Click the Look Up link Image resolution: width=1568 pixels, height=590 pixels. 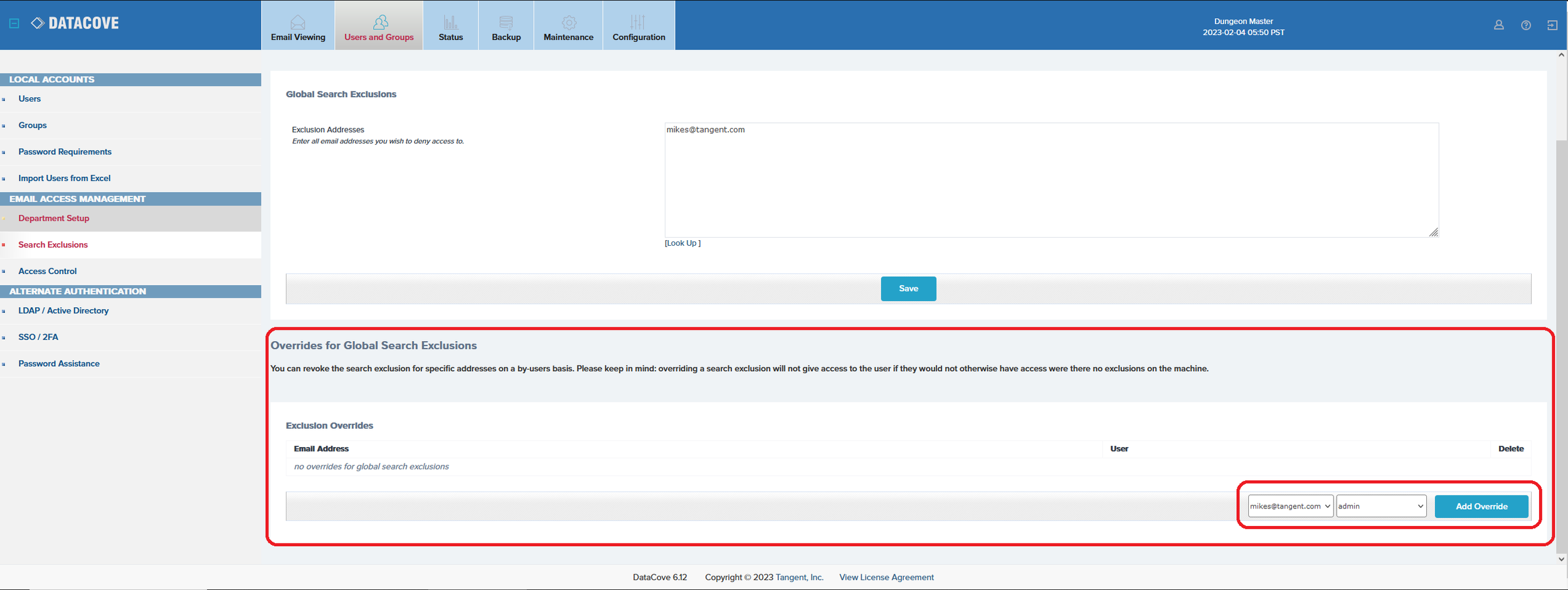(682, 243)
